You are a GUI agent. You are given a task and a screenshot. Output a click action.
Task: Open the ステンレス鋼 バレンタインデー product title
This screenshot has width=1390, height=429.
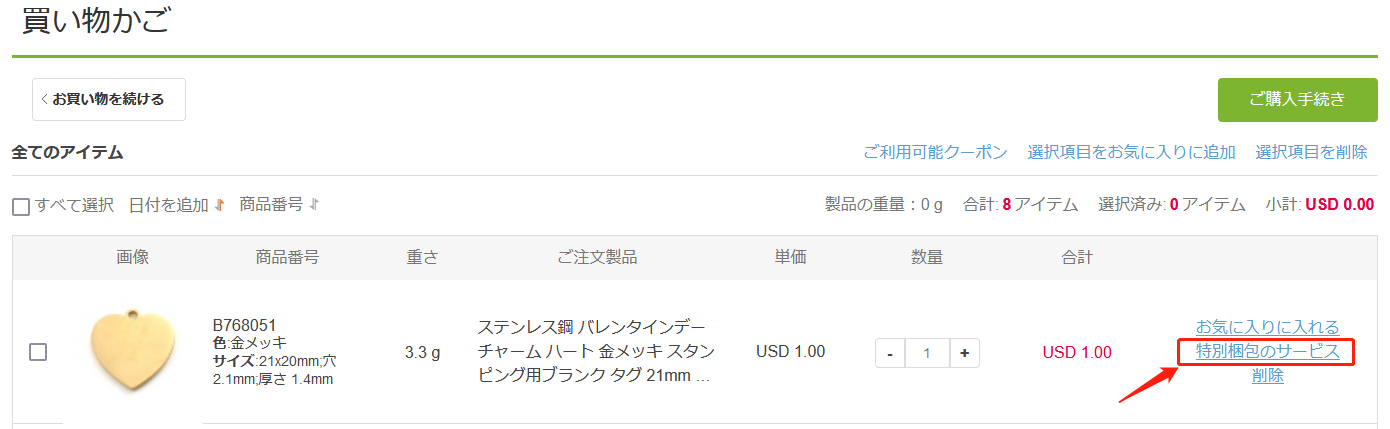(594, 352)
